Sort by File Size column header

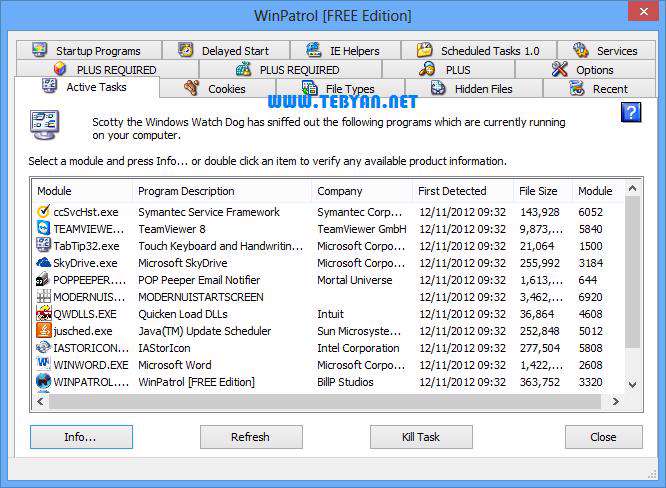[543, 191]
